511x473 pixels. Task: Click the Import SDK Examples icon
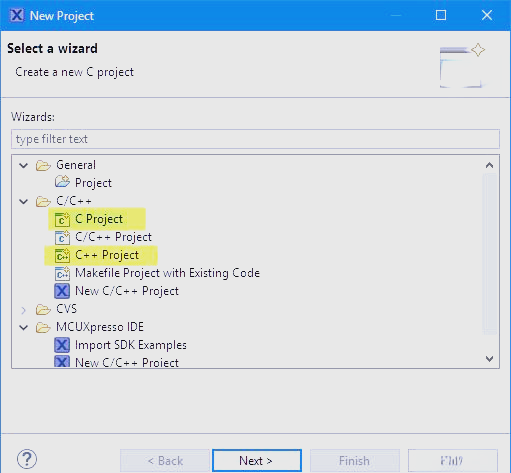click(x=62, y=345)
